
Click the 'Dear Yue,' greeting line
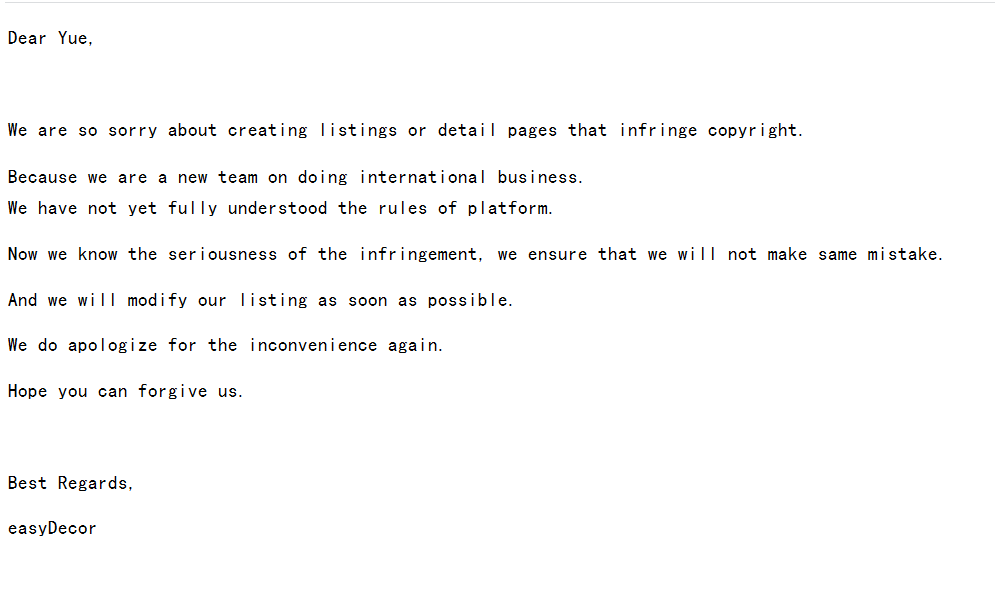pos(50,38)
